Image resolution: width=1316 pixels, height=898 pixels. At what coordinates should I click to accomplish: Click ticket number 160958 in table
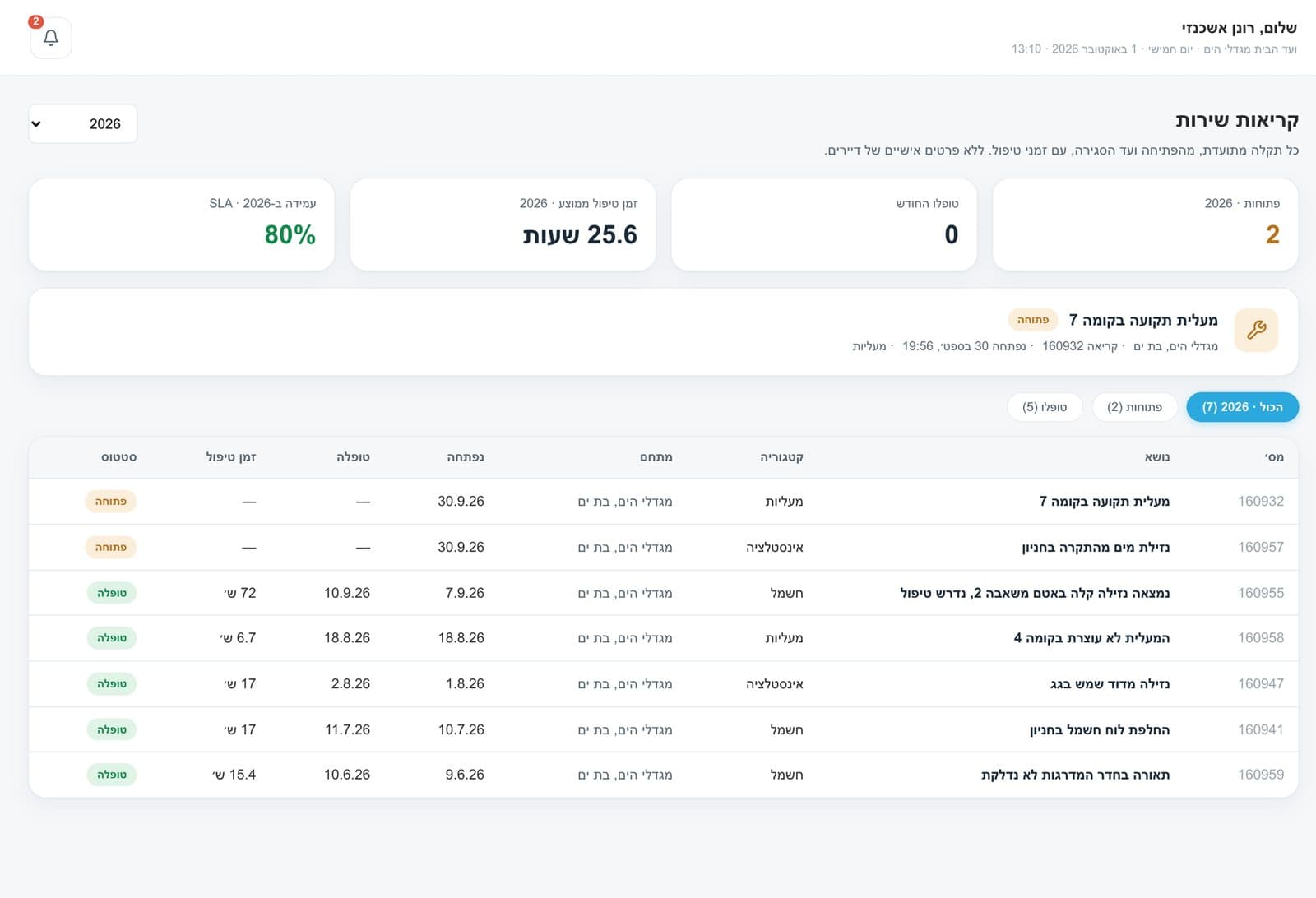(1261, 638)
